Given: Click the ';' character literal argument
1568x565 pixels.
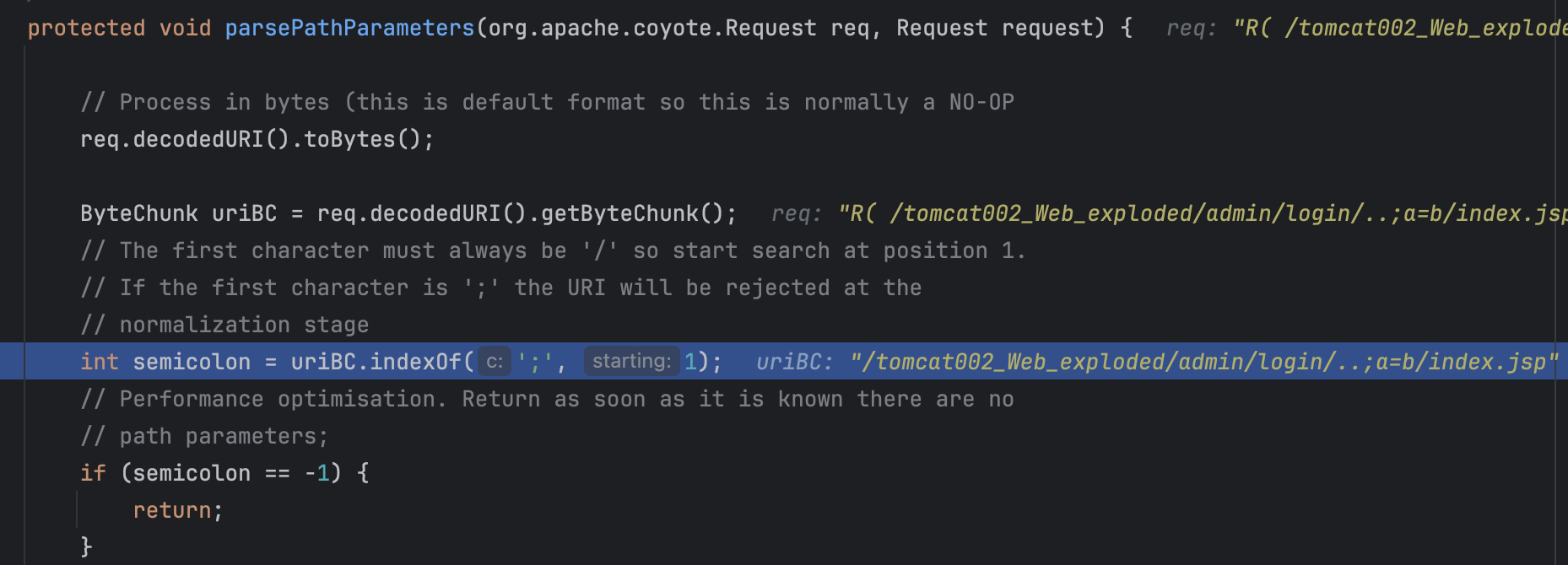Looking at the screenshot, I should [535, 362].
